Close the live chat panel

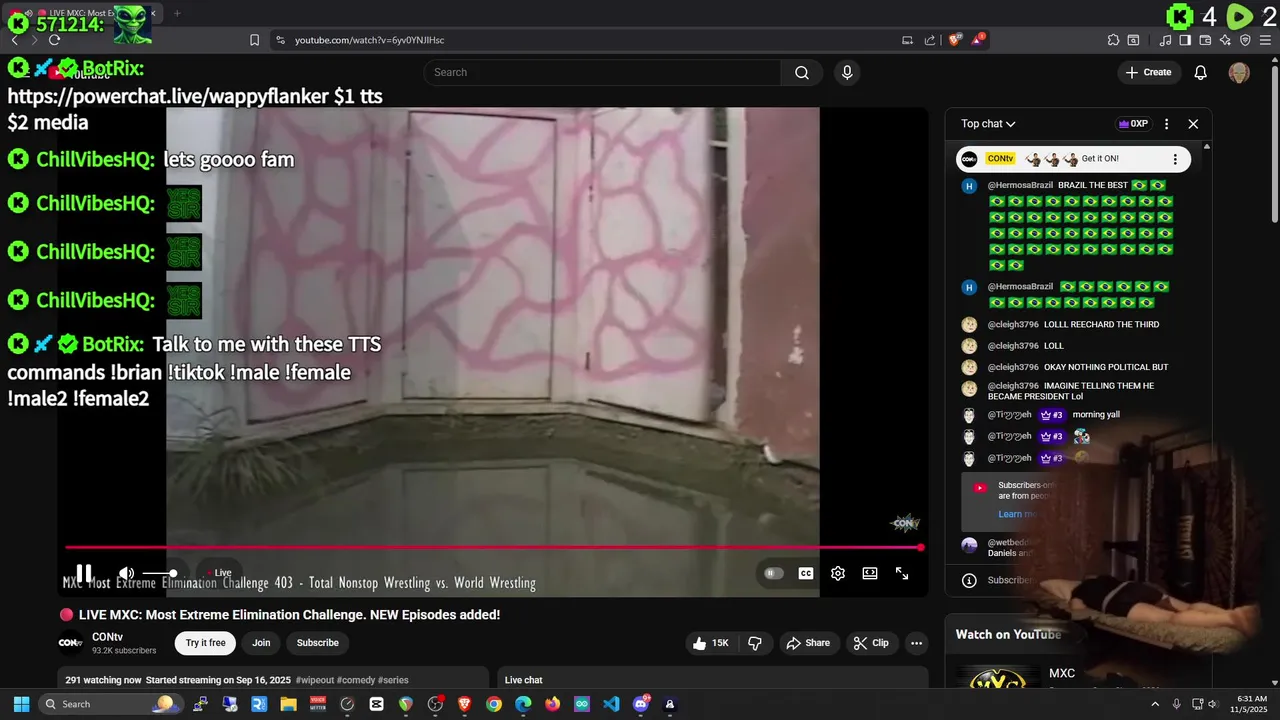tap(1193, 124)
